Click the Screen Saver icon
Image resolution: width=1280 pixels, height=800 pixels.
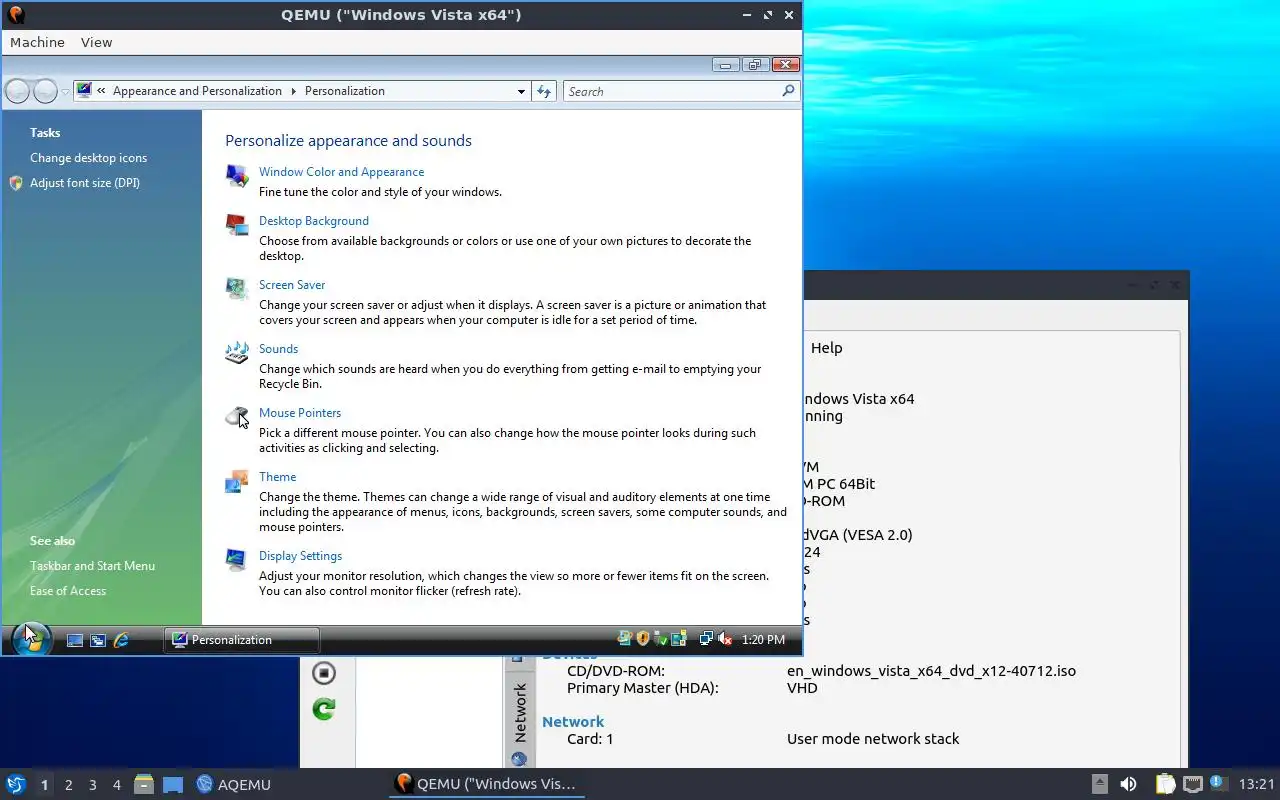[237, 289]
